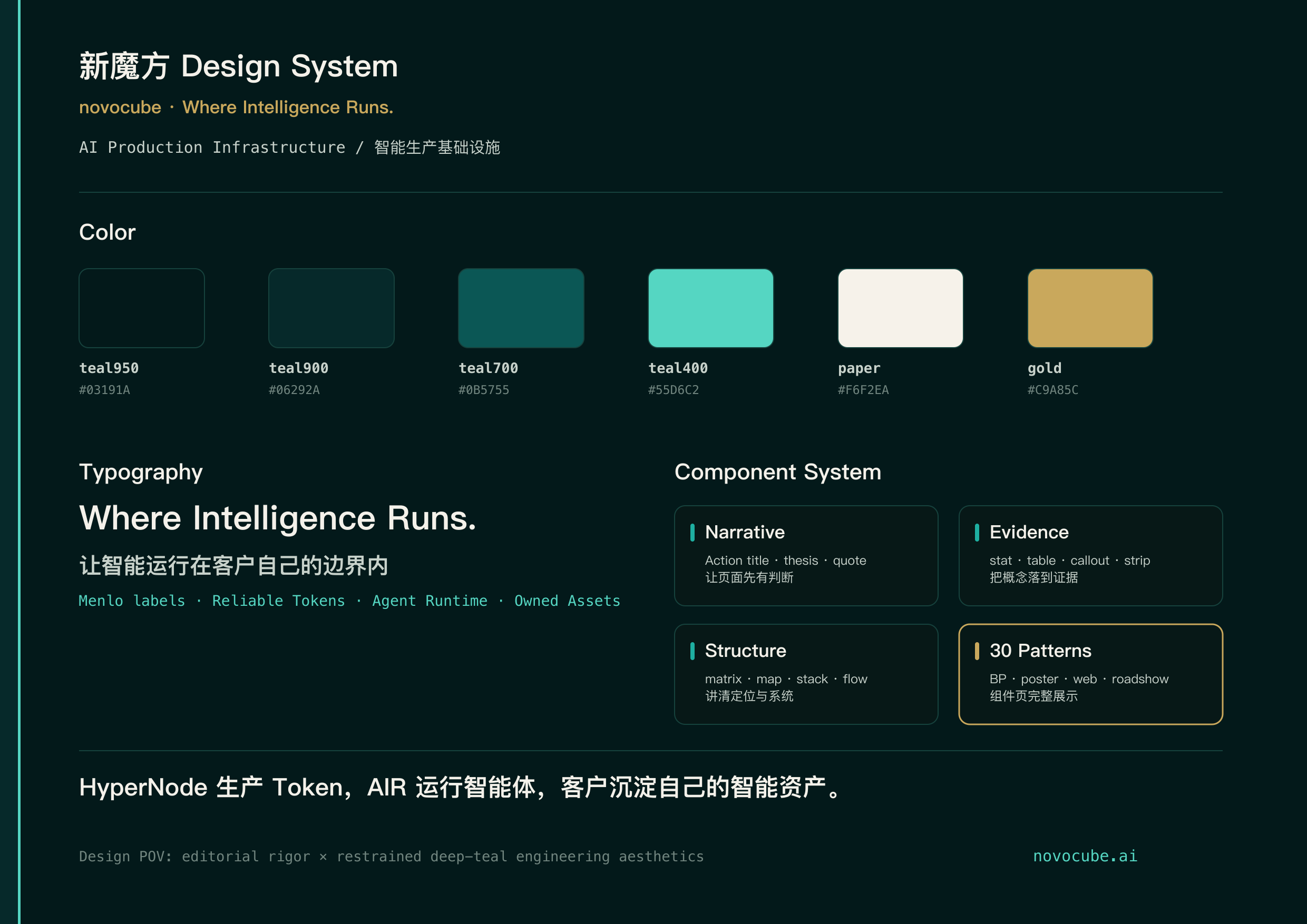Viewport: 1307px width, 924px height.
Task: Click the teal900 label
Action: (x=298, y=368)
